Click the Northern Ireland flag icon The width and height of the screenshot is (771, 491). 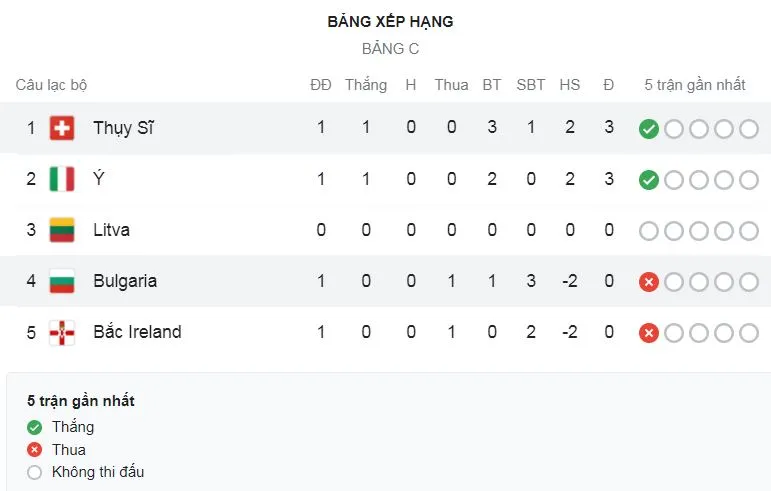[x=62, y=332]
